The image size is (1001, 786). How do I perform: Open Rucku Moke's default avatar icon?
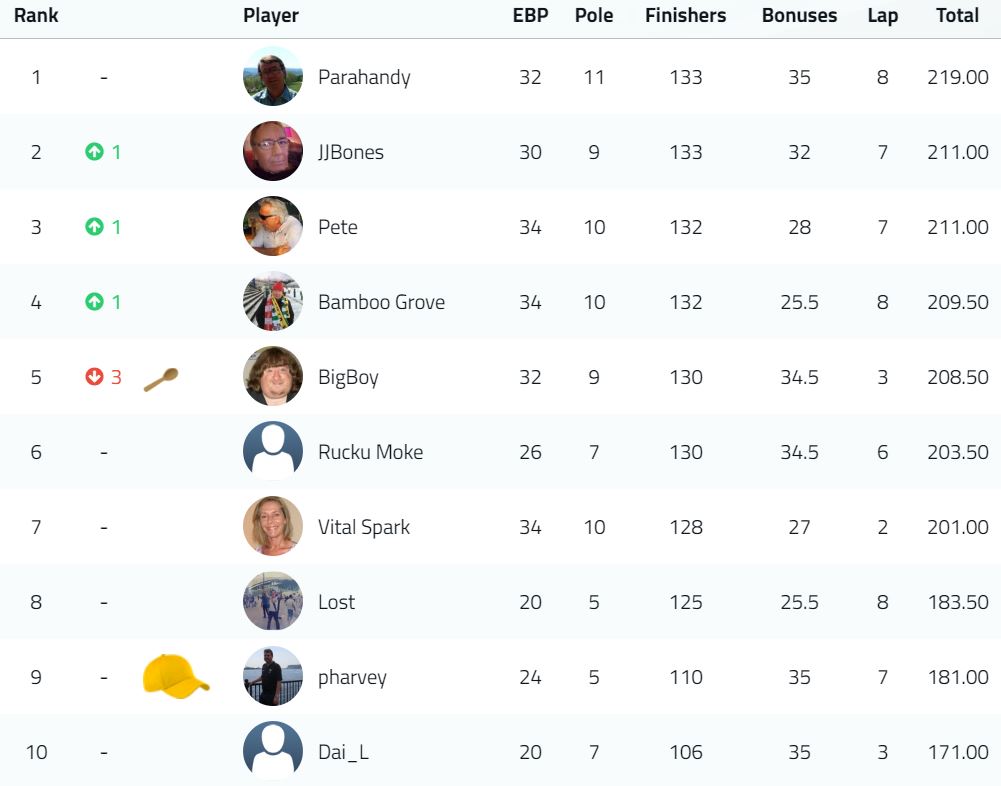[273, 451]
